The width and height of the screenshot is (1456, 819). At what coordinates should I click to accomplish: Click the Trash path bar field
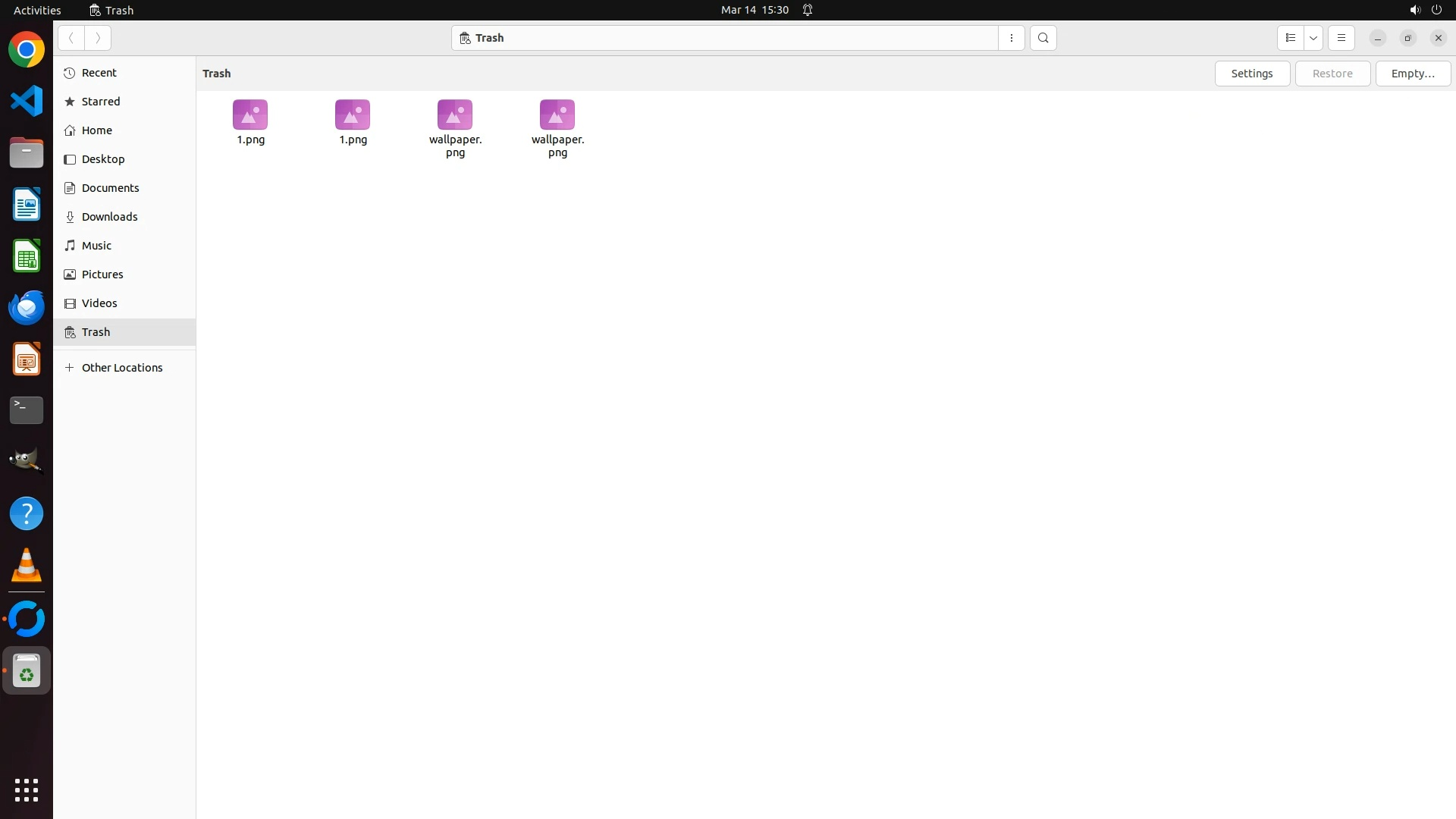pos(724,38)
